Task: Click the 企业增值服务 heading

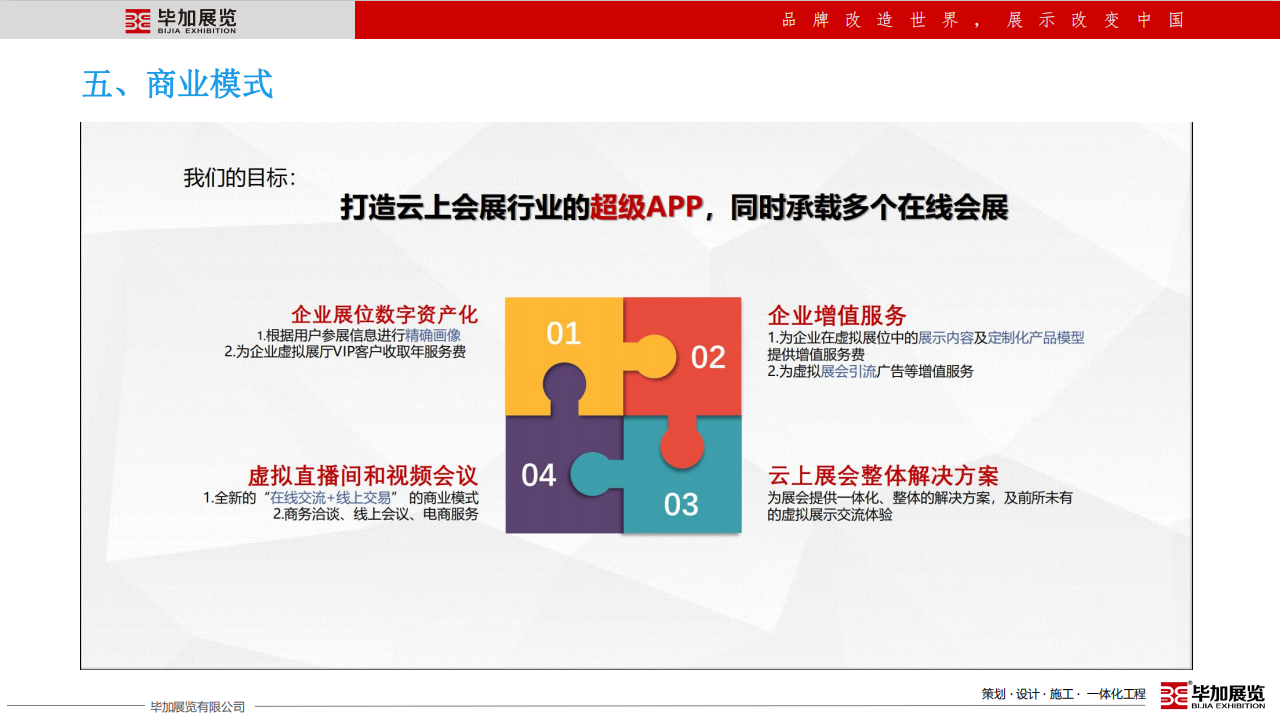Action: (x=837, y=316)
